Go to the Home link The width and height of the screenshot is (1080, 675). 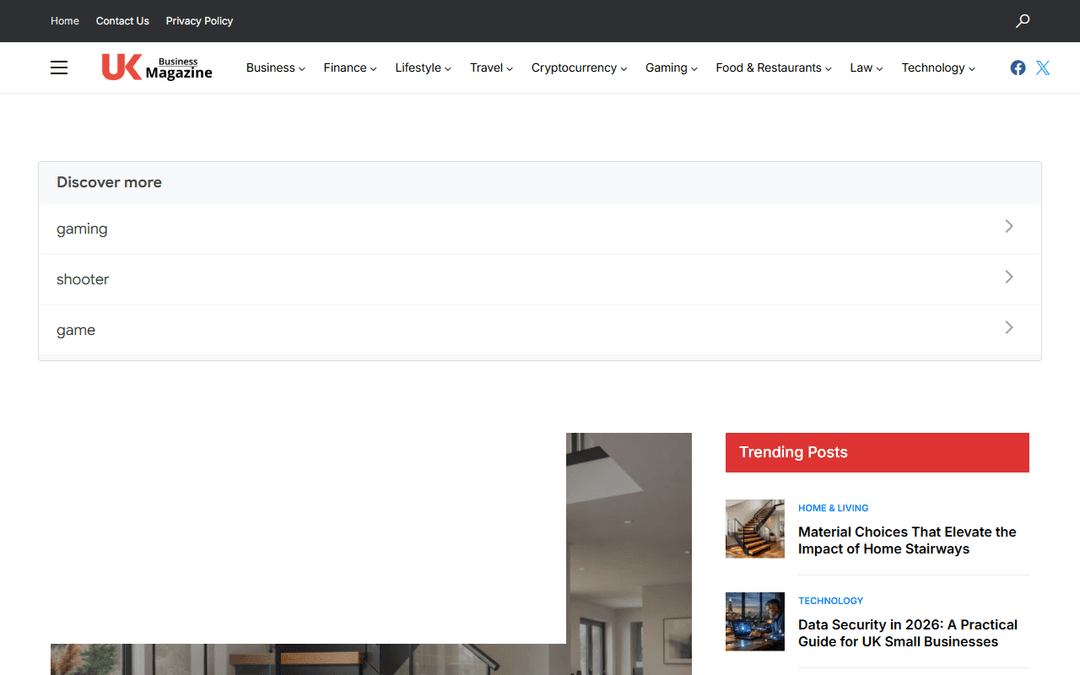click(x=65, y=21)
